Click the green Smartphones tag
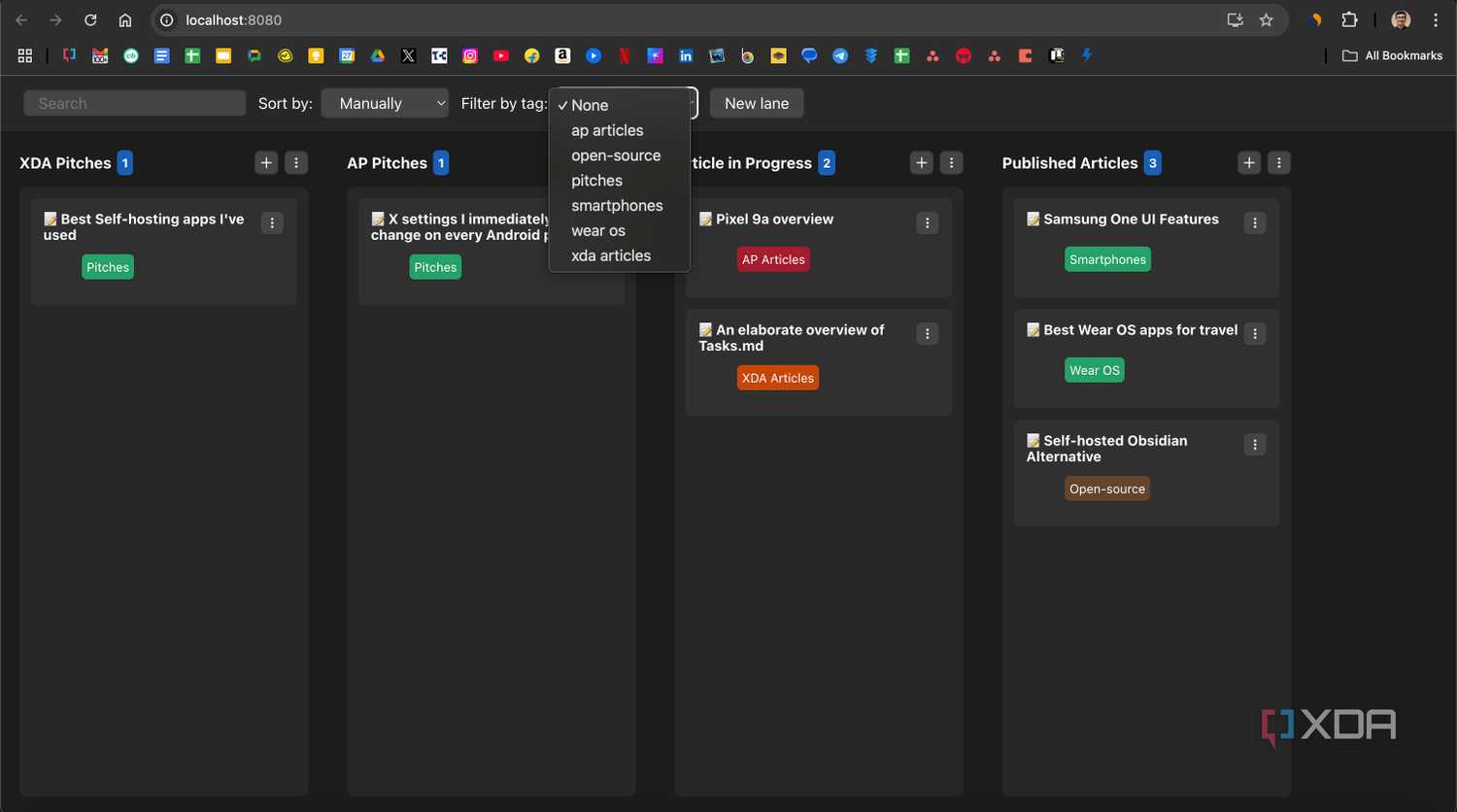Image resolution: width=1457 pixels, height=812 pixels. 1107,259
